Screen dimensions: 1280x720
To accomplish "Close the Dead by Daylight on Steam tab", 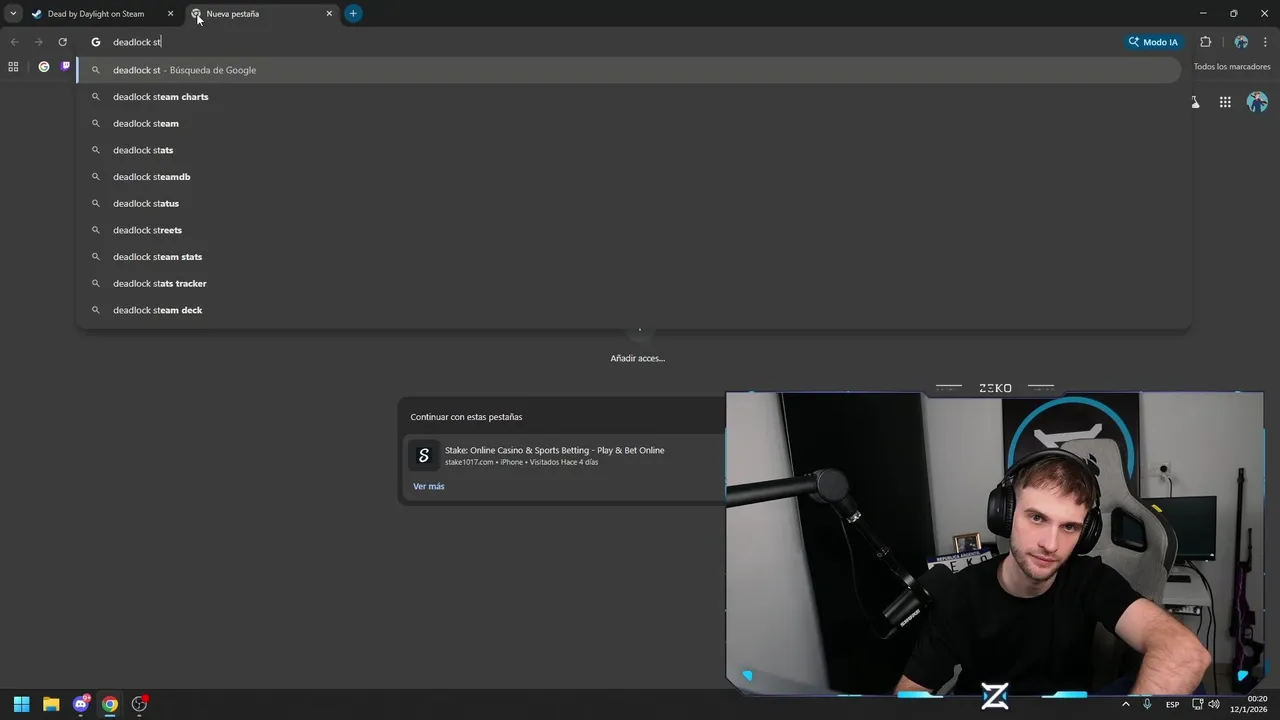I will click(170, 14).
